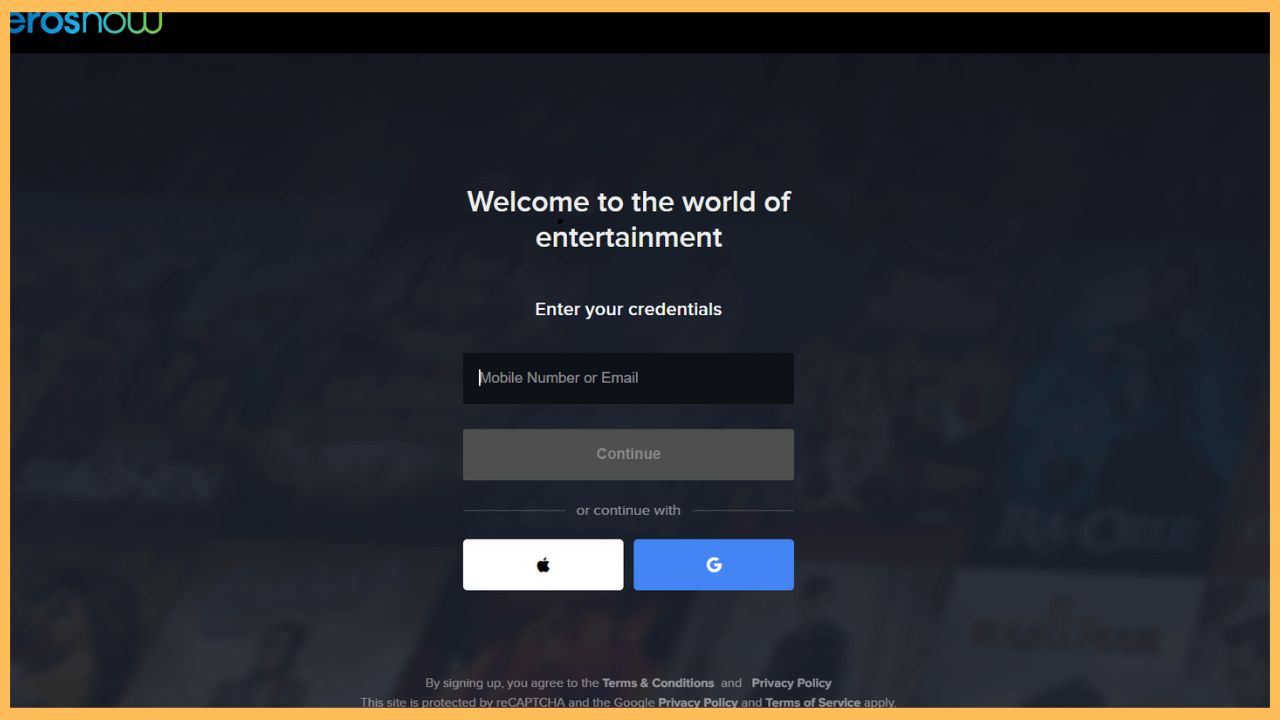The image size is (1280, 720).
Task: Click the welcome headline text
Action: (x=628, y=219)
